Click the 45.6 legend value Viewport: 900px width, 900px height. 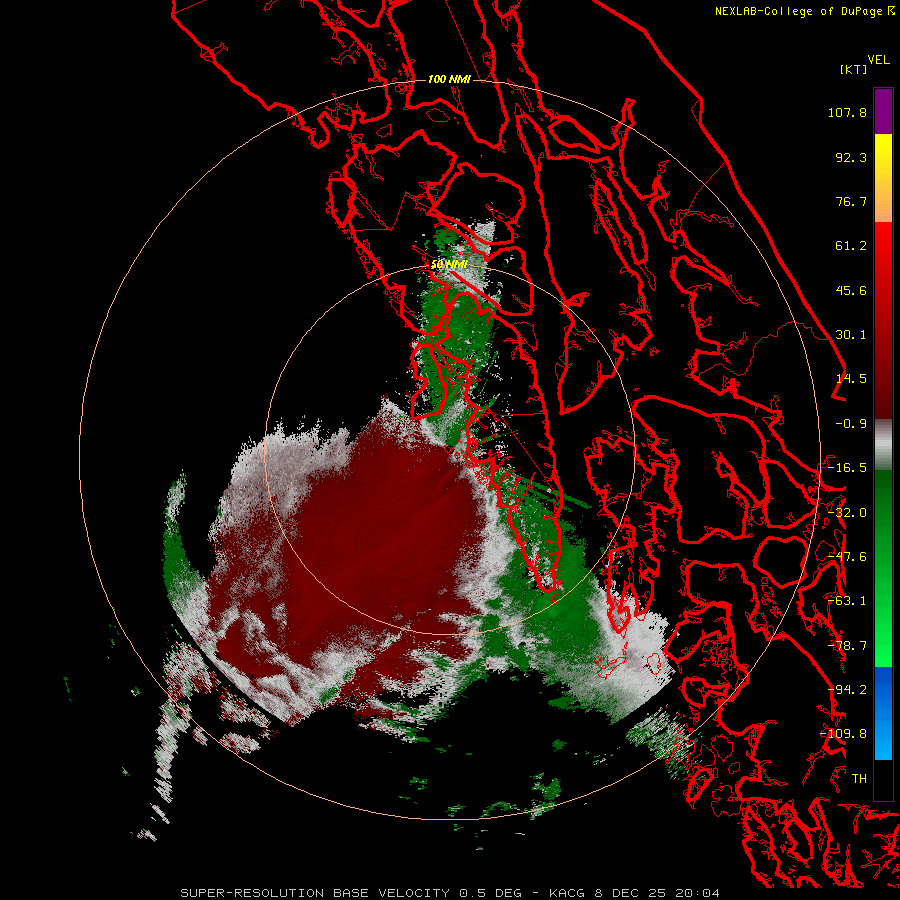(x=851, y=290)
